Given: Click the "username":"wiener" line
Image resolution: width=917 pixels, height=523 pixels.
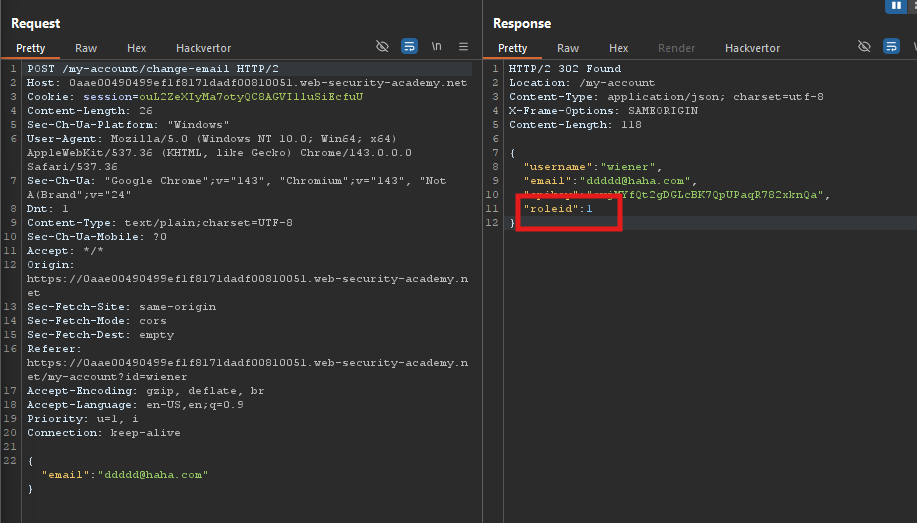Looking at the screenshot, I should click(593, 167).
